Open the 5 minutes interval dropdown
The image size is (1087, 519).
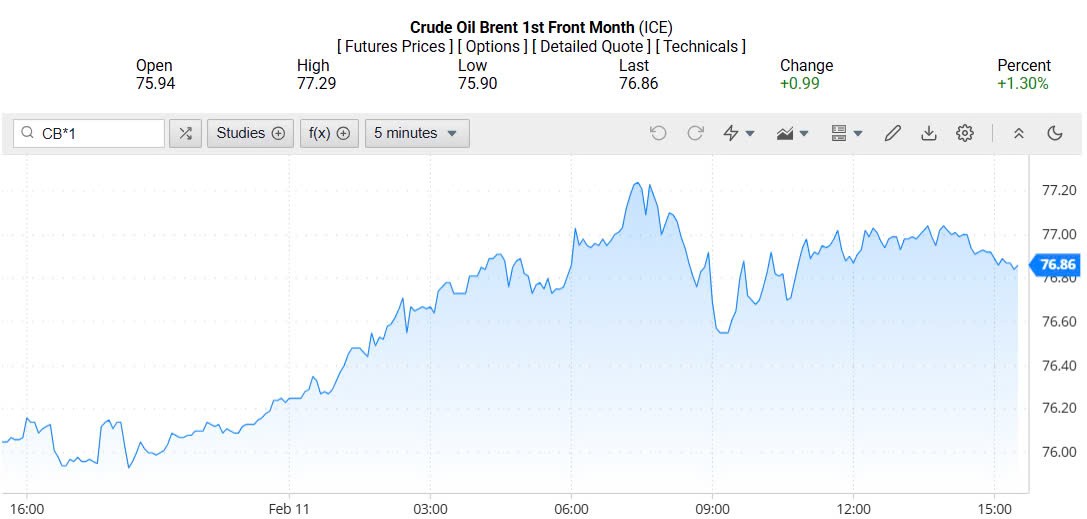coord(417,133)
